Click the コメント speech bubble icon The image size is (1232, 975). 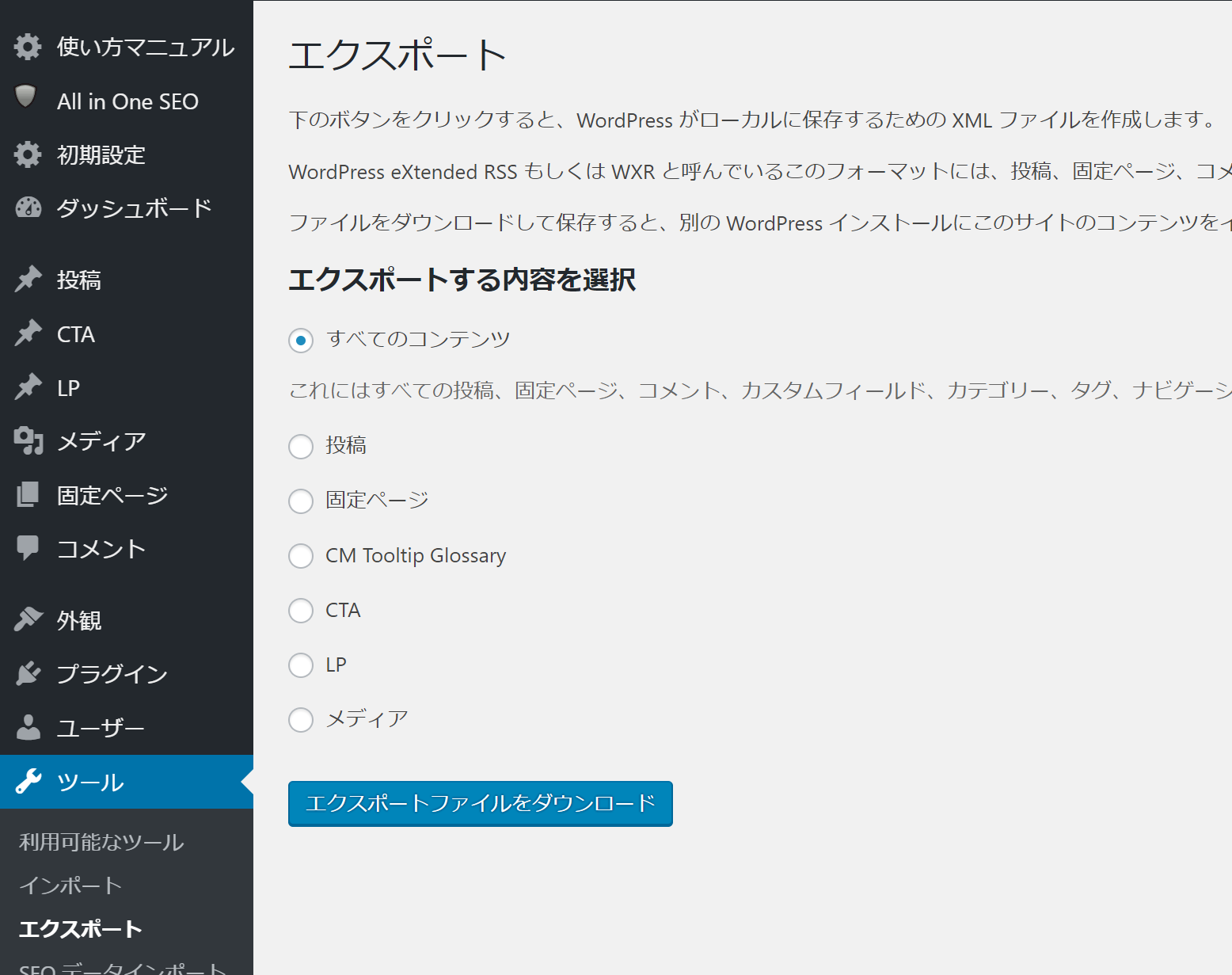point(28,548)
